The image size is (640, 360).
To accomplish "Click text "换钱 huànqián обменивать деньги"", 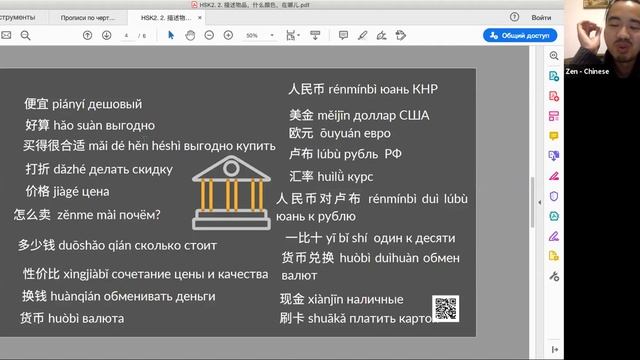I will 118,296.
